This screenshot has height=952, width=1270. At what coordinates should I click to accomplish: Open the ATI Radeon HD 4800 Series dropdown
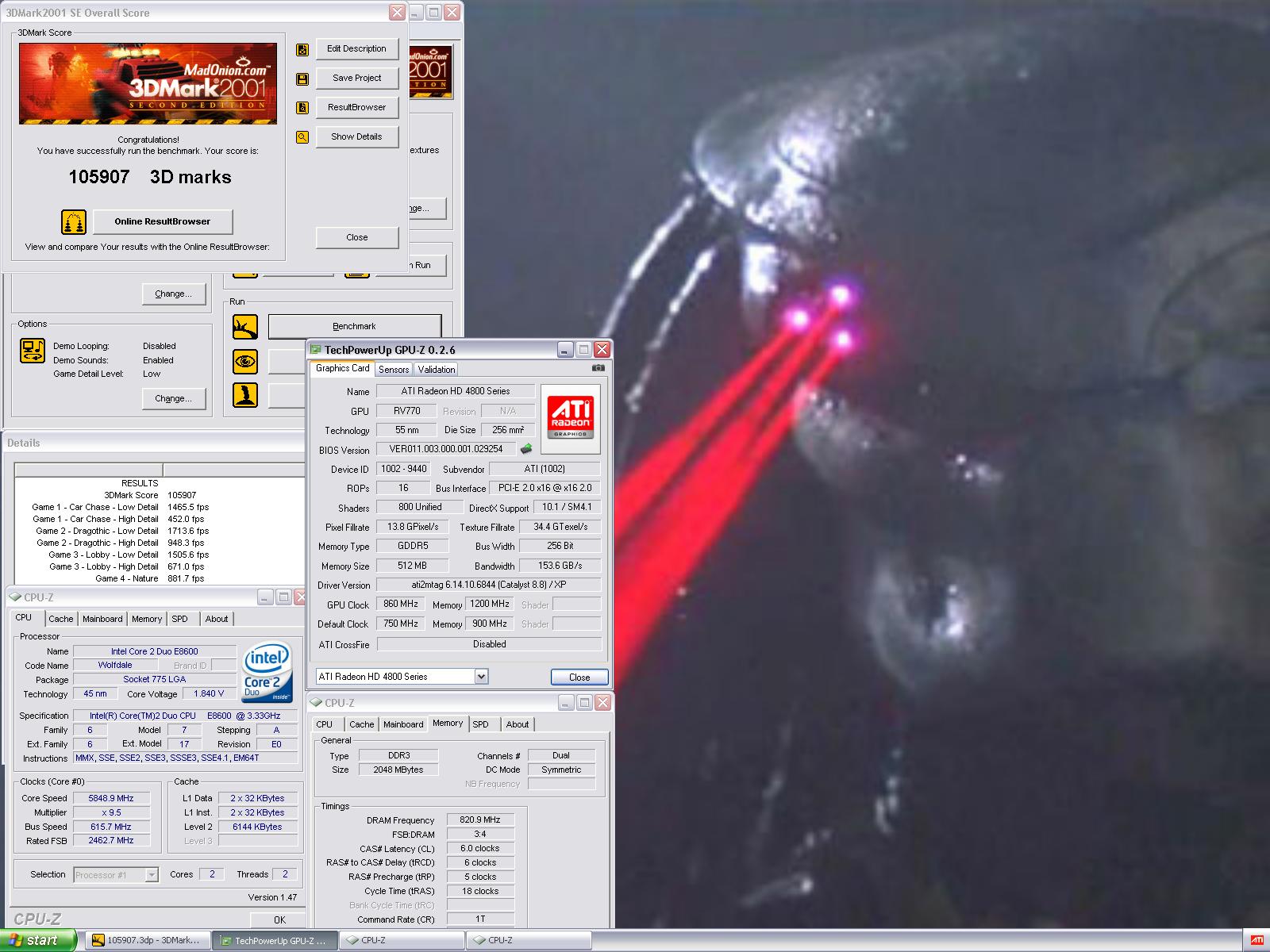point(481,677)
